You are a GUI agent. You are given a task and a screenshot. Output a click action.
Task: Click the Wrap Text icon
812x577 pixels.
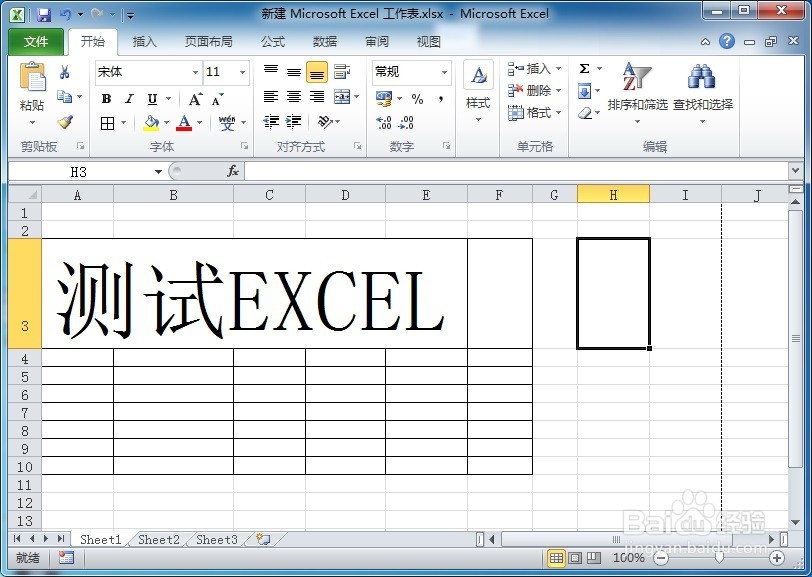(342, 71)
